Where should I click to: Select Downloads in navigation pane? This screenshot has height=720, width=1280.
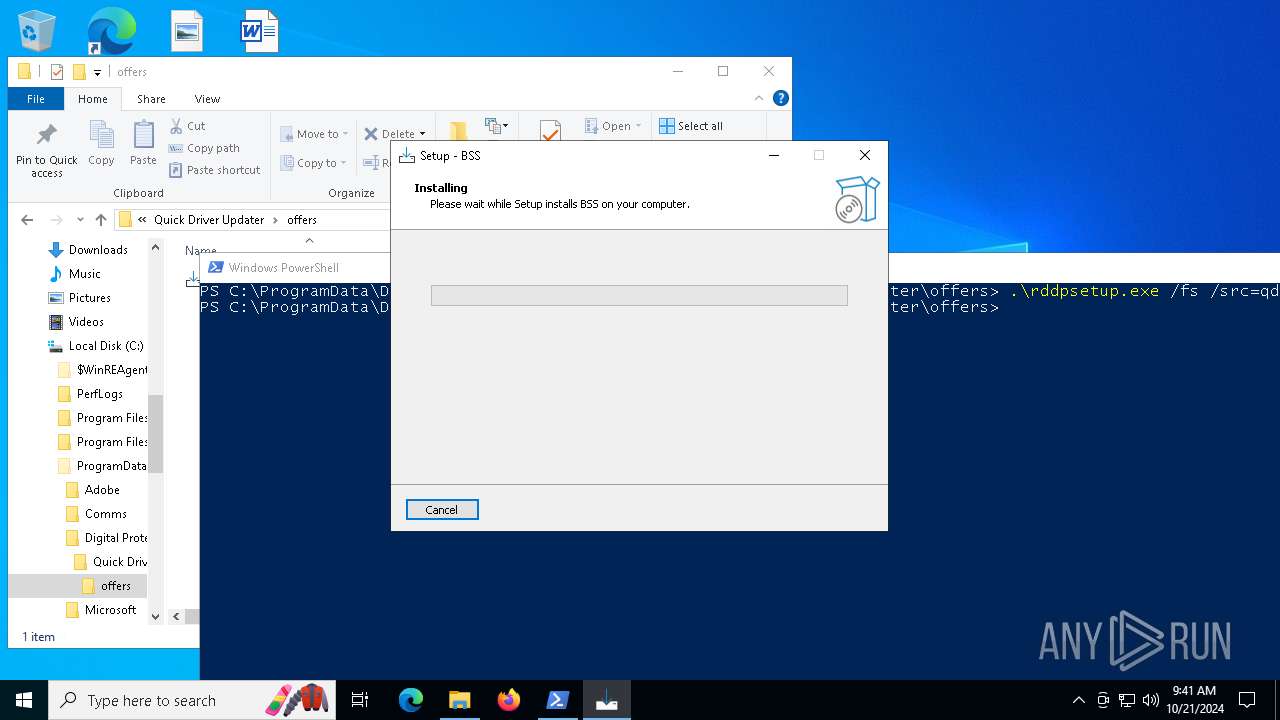coord(98,250)
